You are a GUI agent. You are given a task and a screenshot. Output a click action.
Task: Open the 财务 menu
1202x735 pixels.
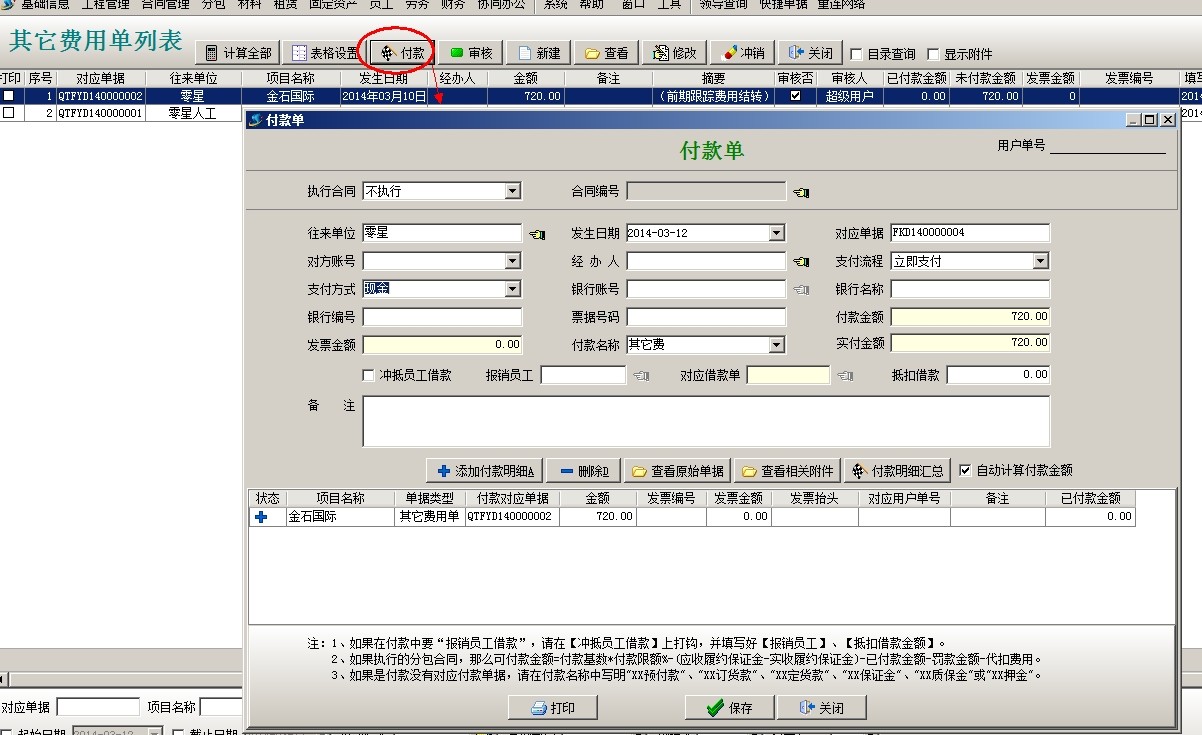[453, 4]
